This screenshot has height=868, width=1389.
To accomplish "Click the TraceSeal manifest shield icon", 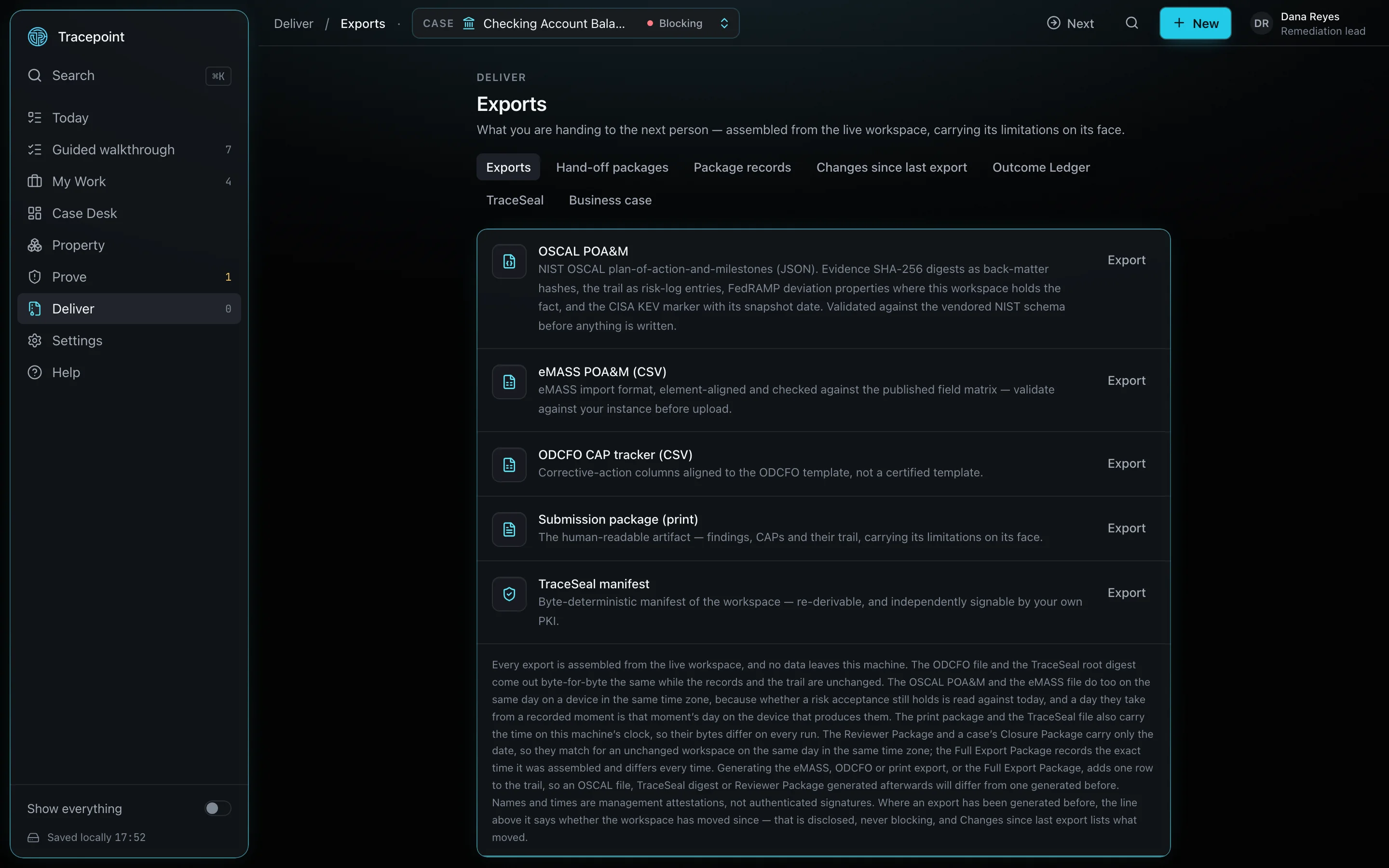I will click(x=509, y=594).
